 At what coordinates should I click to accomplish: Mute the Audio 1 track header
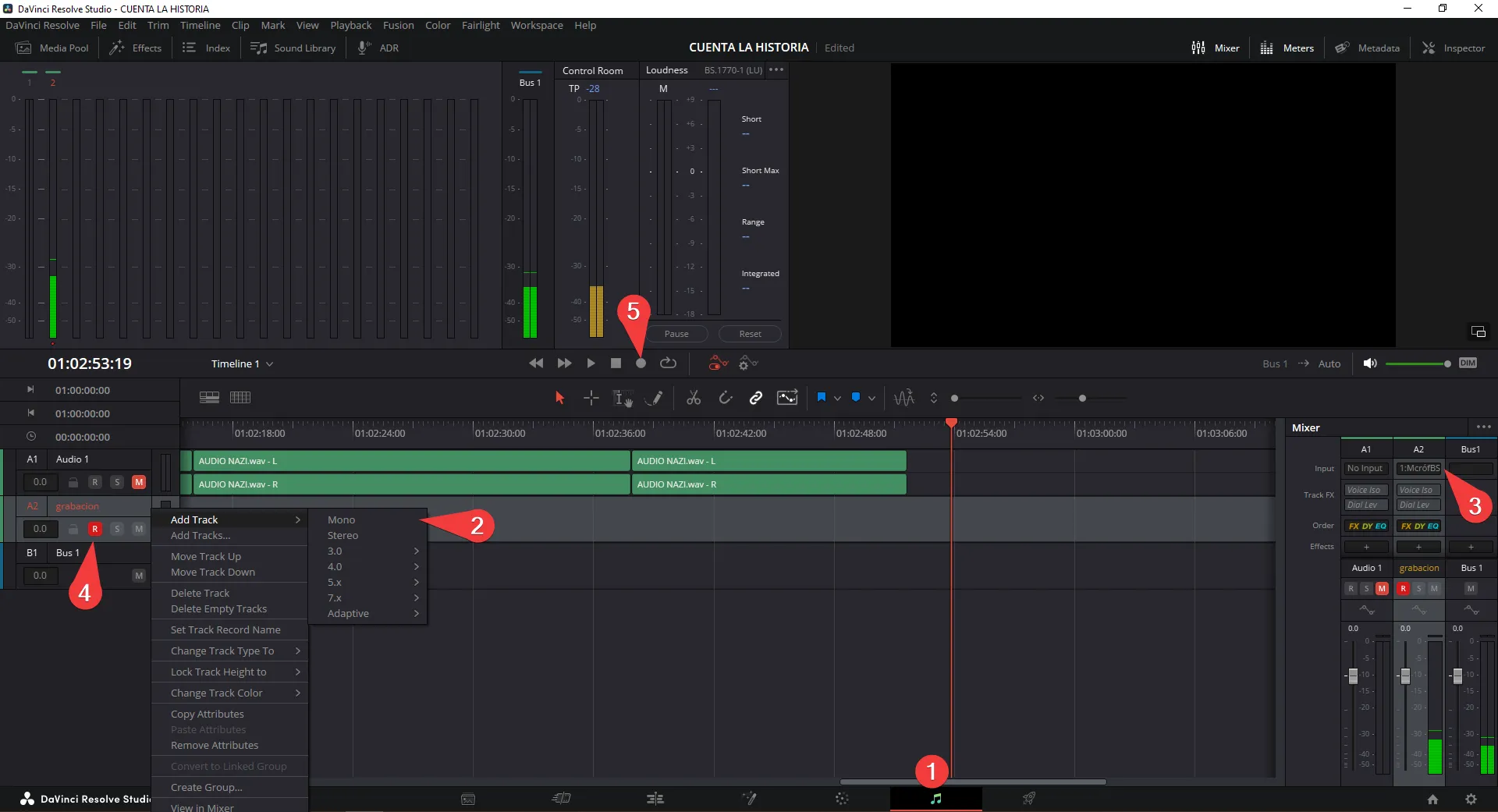139,482
